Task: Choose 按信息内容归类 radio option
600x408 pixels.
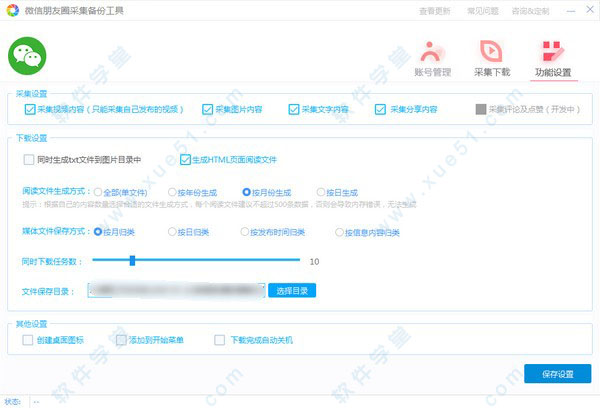Action: (339, 232)
